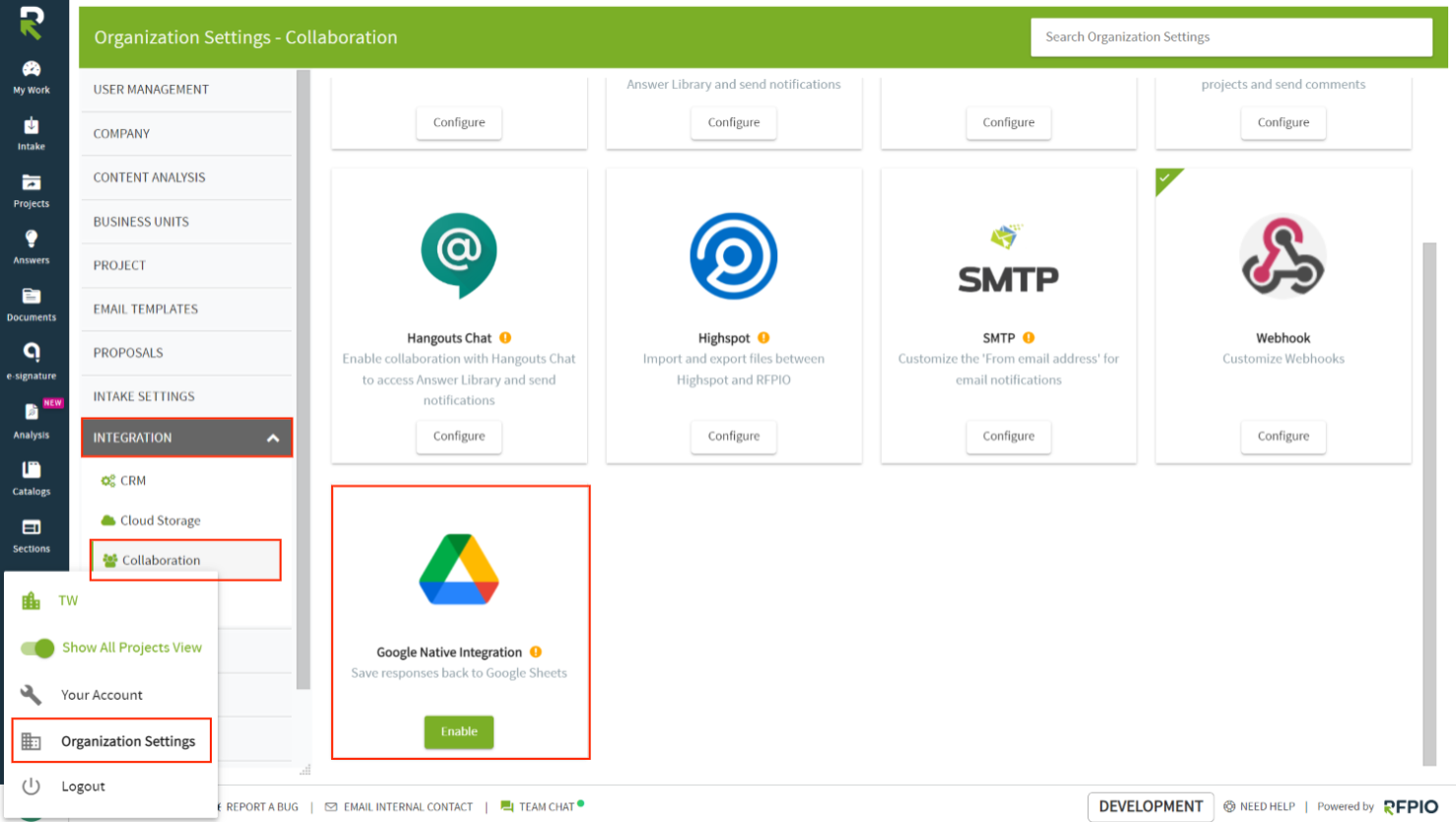Click the Hangouts Chat logo

coord(459,255)
